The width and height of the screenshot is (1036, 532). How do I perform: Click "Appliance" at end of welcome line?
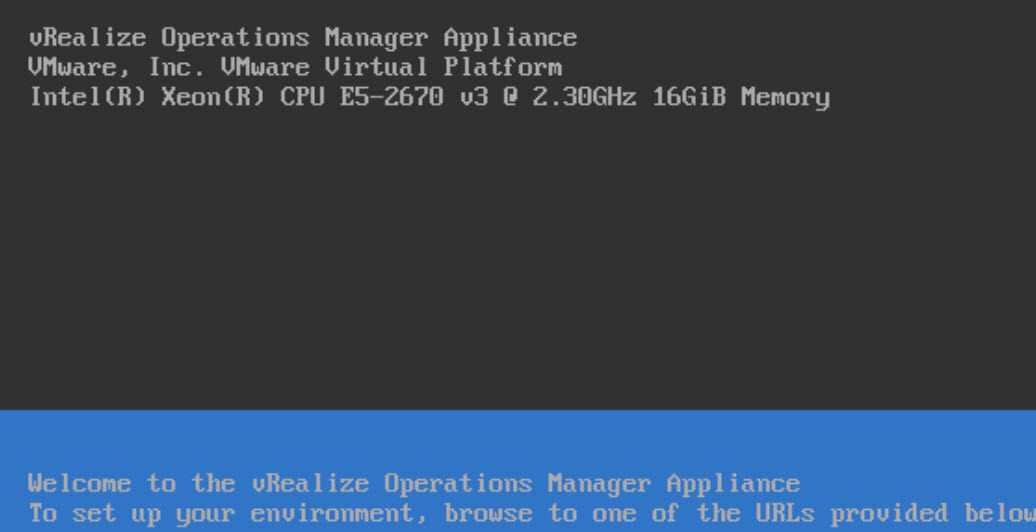point(733,484)
